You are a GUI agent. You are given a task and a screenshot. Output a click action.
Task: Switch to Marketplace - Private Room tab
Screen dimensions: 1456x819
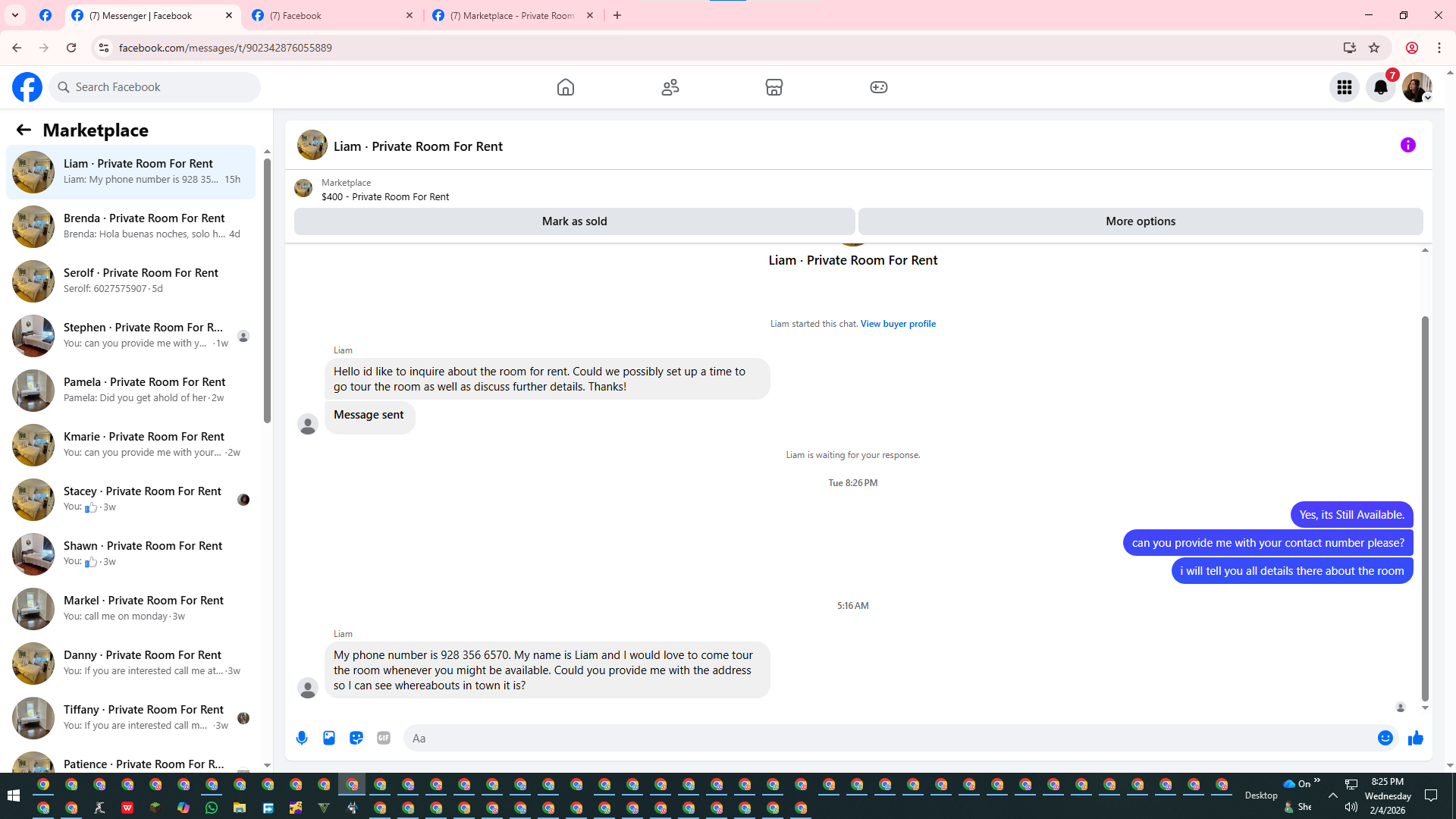(x=512, y=15)
